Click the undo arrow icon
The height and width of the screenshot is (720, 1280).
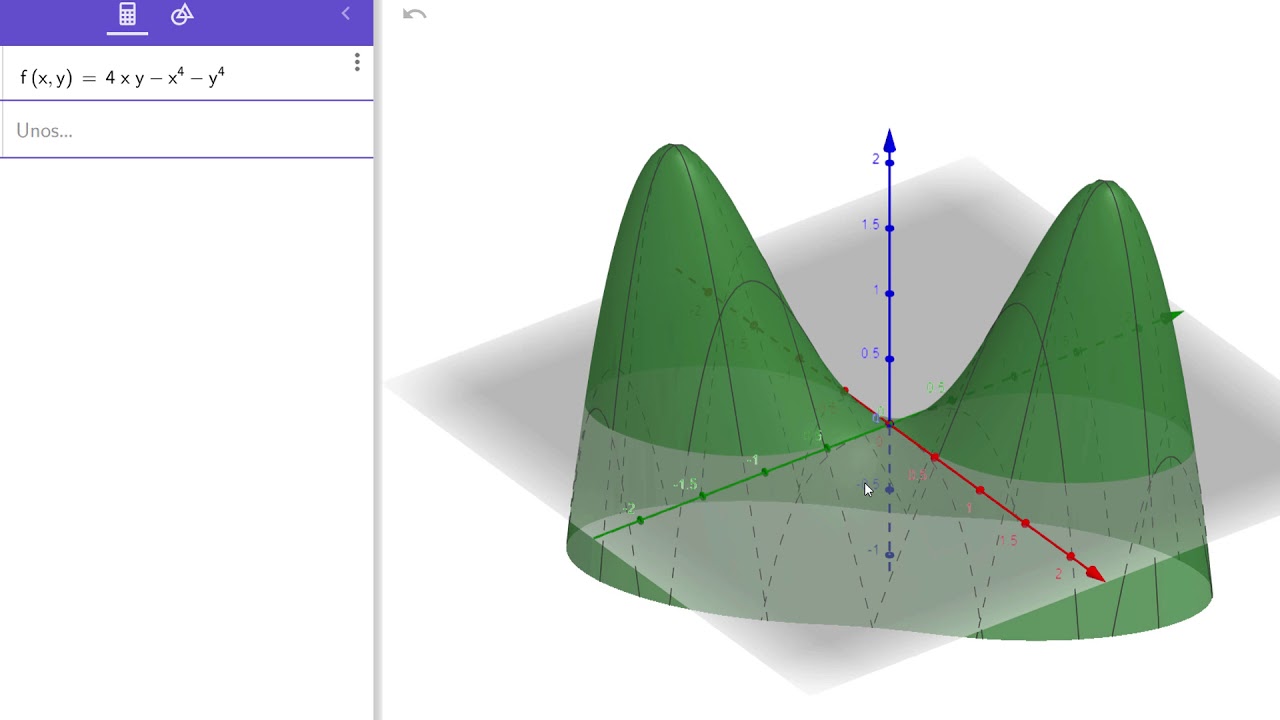pyautogui.click(x=414, y=14)
